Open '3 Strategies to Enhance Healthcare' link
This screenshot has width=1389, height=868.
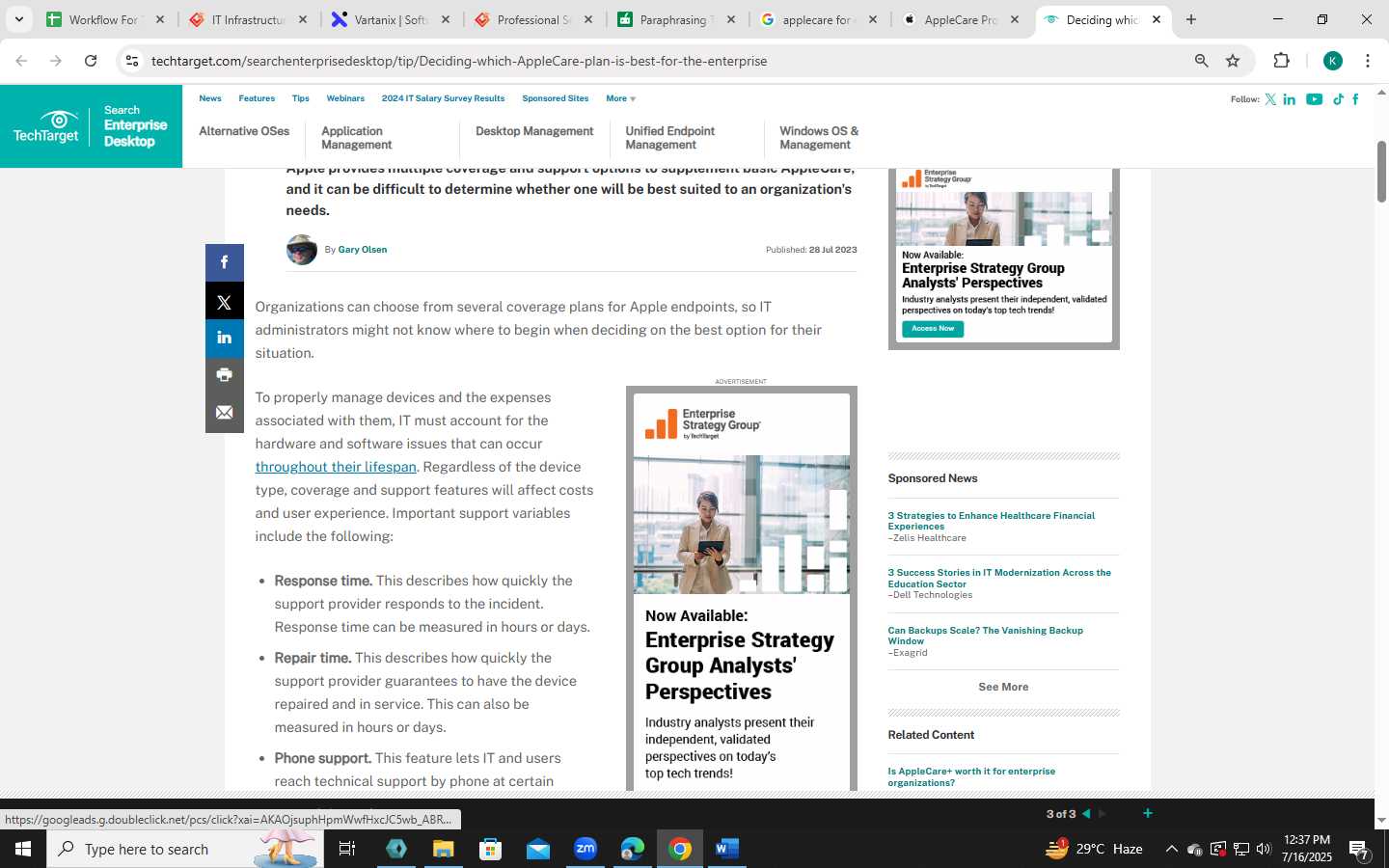(992, 521)
